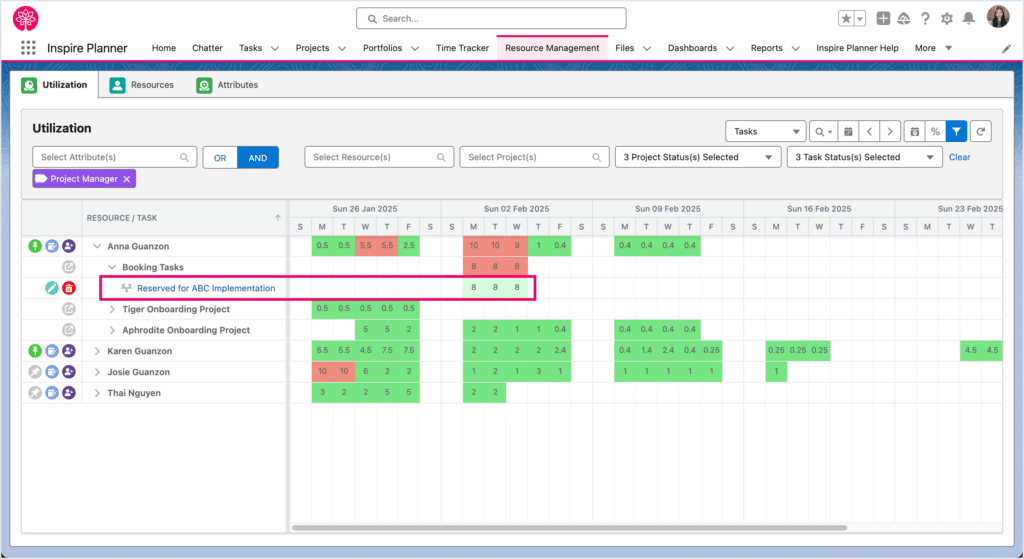Click the assign-resource person icon for Karen Guanzon
This screenshot has width=1024, height=559.
click(x=69, y=351)
